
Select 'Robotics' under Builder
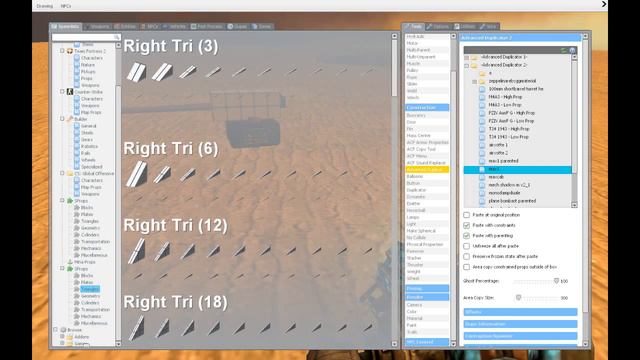coord(89,146)
